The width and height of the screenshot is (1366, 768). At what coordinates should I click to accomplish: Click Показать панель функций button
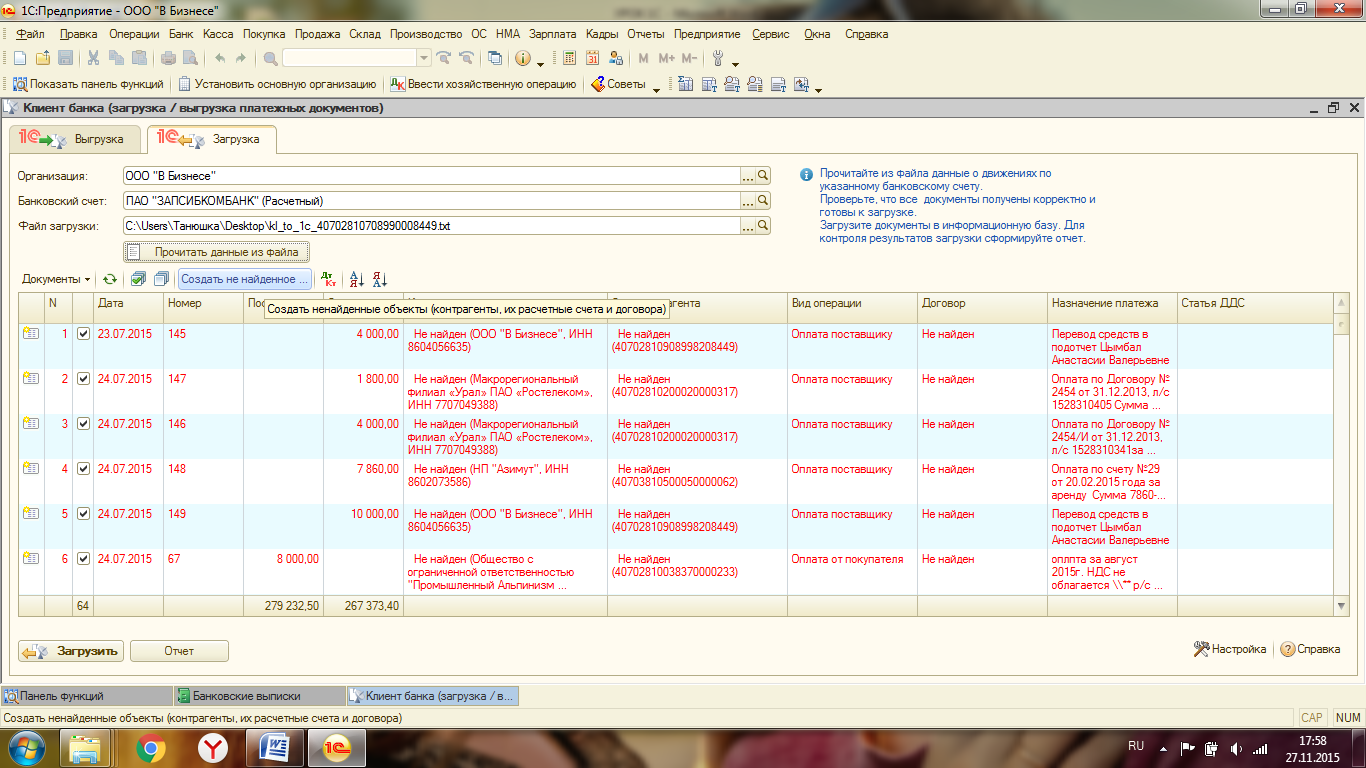point(86,84)
